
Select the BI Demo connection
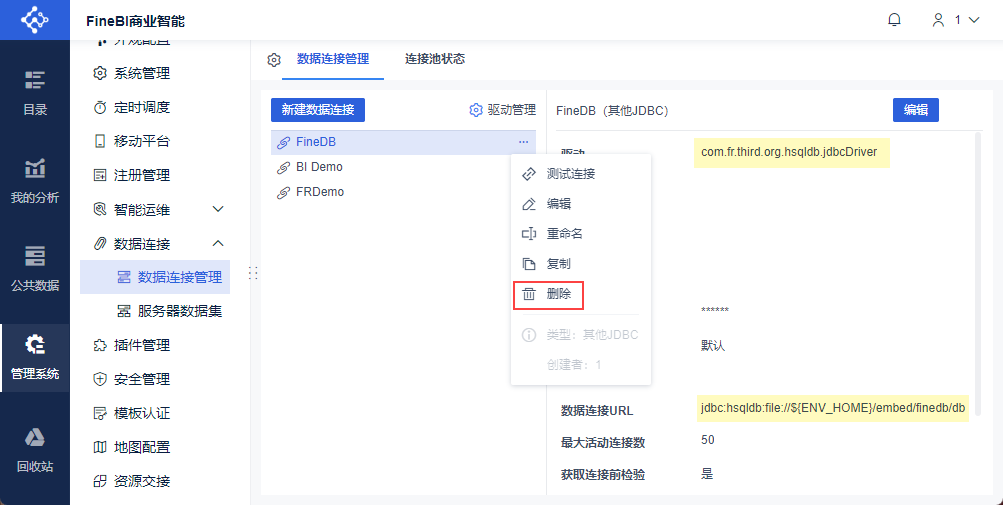click(319, 167)
